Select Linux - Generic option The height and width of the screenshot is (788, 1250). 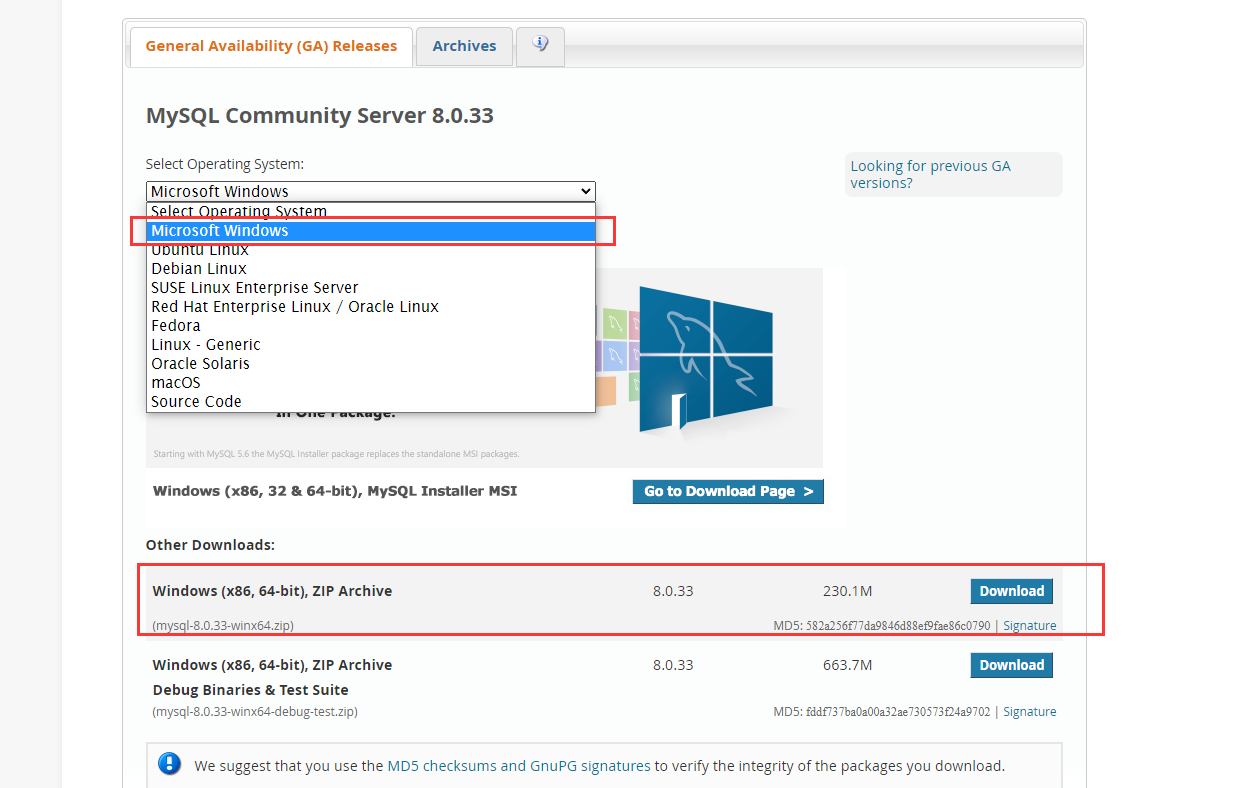[x=371, y=345]
